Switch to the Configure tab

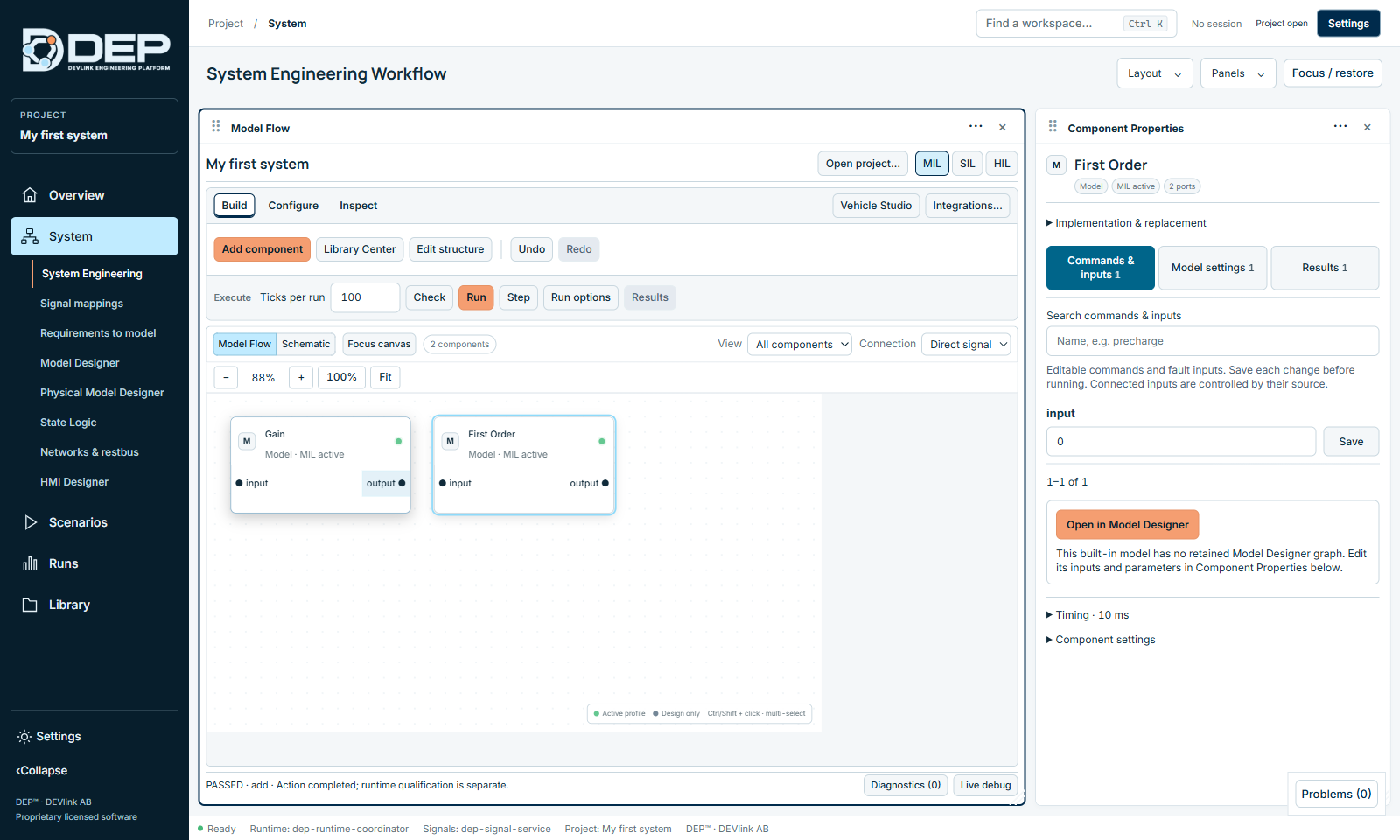point(293,206)
